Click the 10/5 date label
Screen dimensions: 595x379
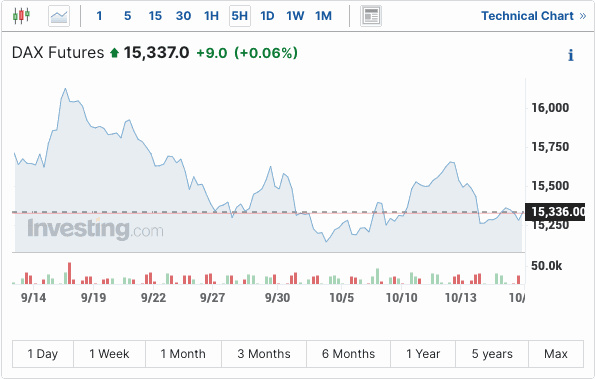pos(342,298)
